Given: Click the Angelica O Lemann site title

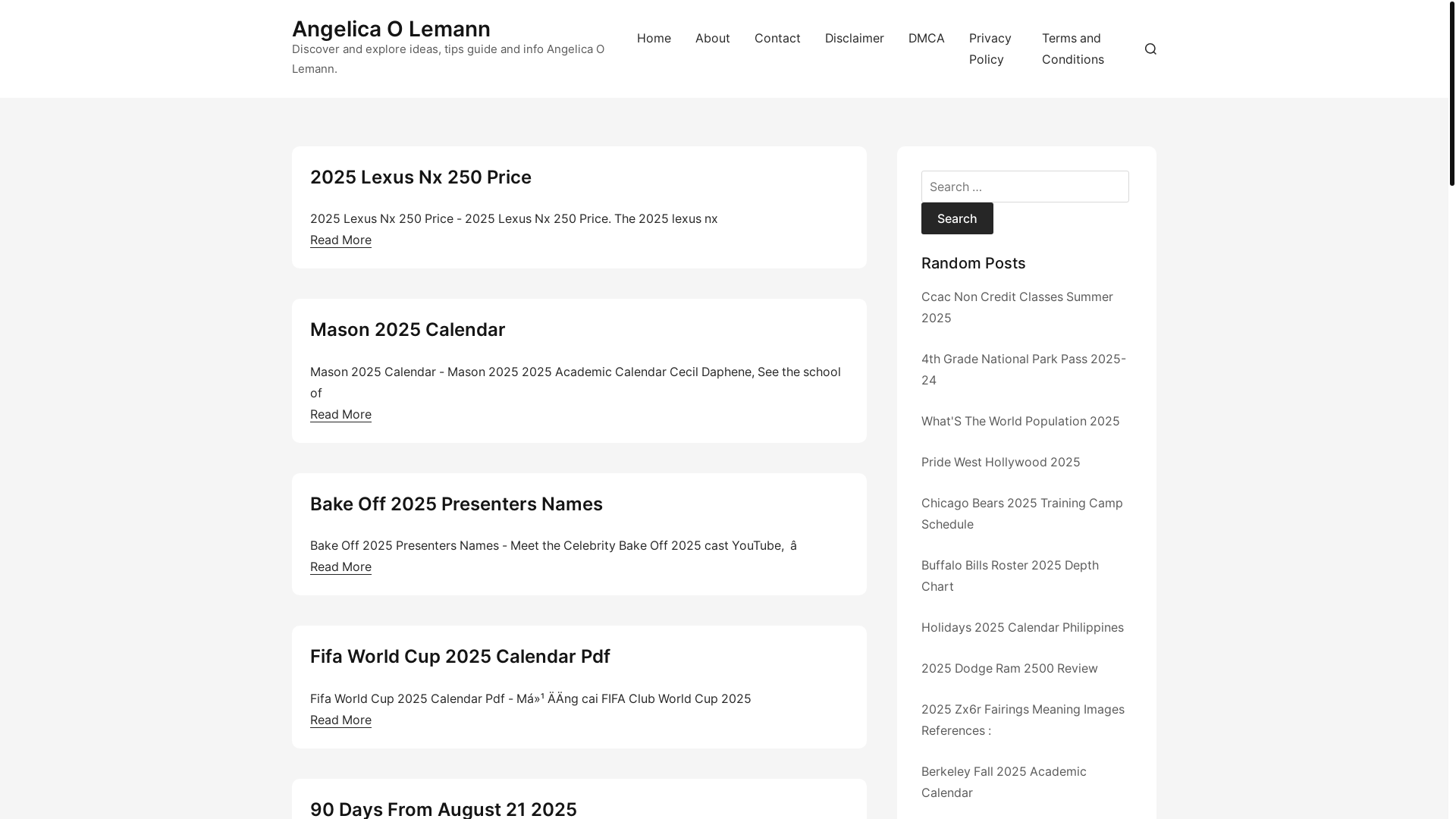Looking at the screenshot, I should pos(391,29).
